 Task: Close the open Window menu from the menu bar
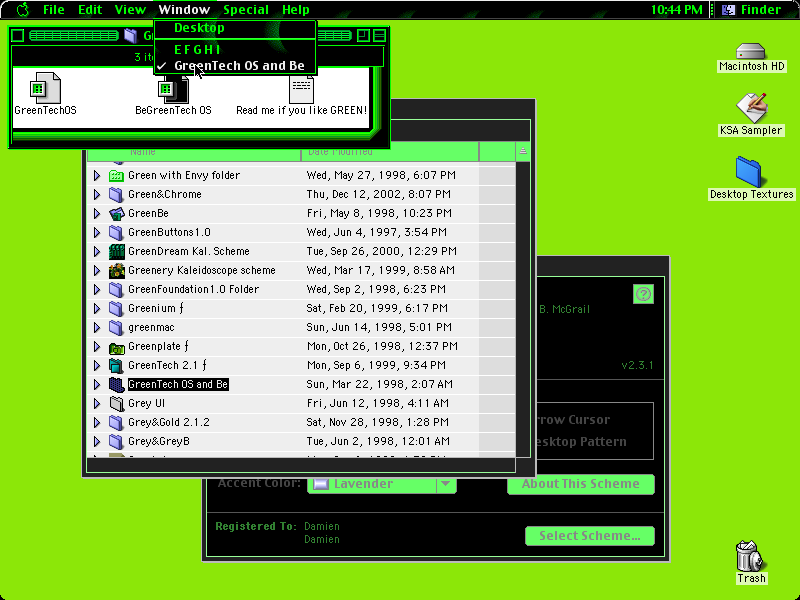(184, 10)
